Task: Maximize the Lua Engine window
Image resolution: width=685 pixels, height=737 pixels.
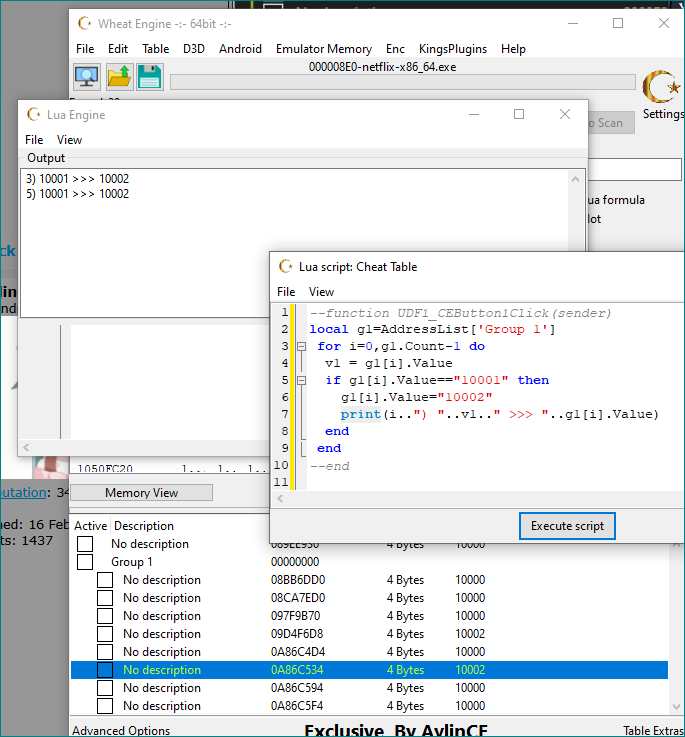Action: click(519, 115)
